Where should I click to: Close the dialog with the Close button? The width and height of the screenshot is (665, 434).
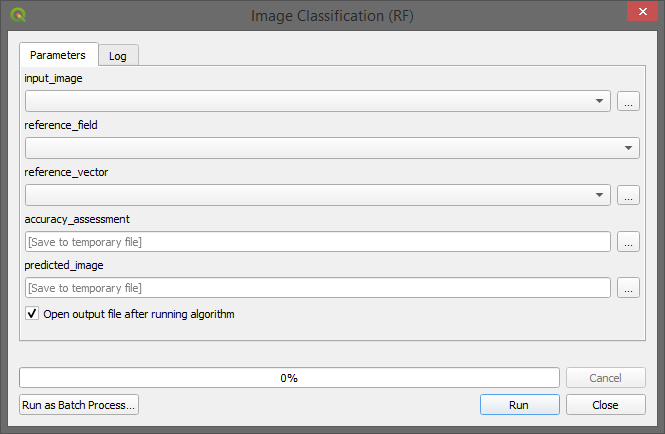click(x=606, y=405)
